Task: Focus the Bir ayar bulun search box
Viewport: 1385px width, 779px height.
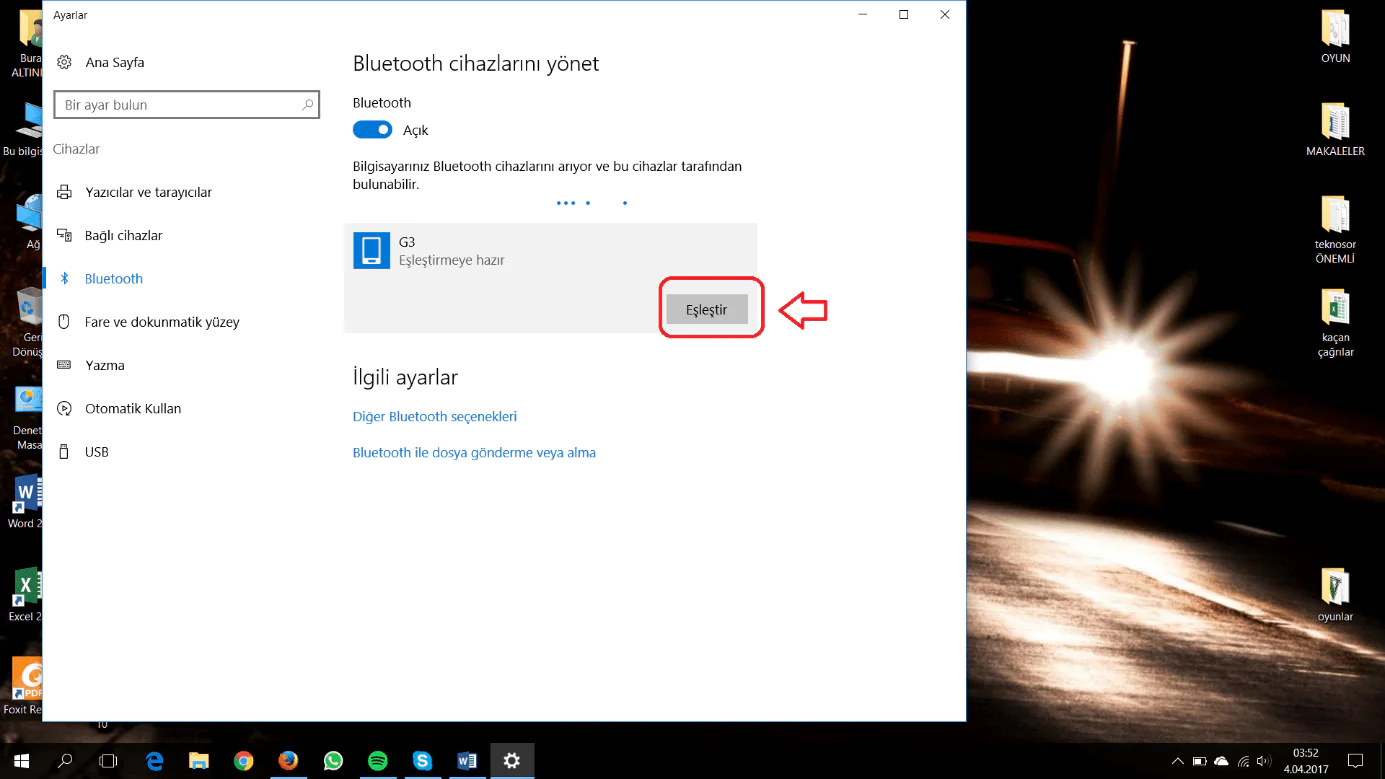Action: point(186,105)
